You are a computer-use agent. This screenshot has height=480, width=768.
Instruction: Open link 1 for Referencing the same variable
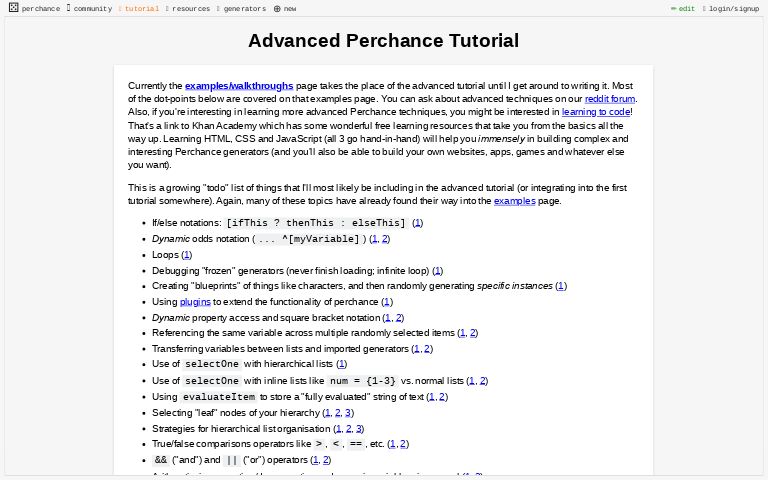(462, 333)
